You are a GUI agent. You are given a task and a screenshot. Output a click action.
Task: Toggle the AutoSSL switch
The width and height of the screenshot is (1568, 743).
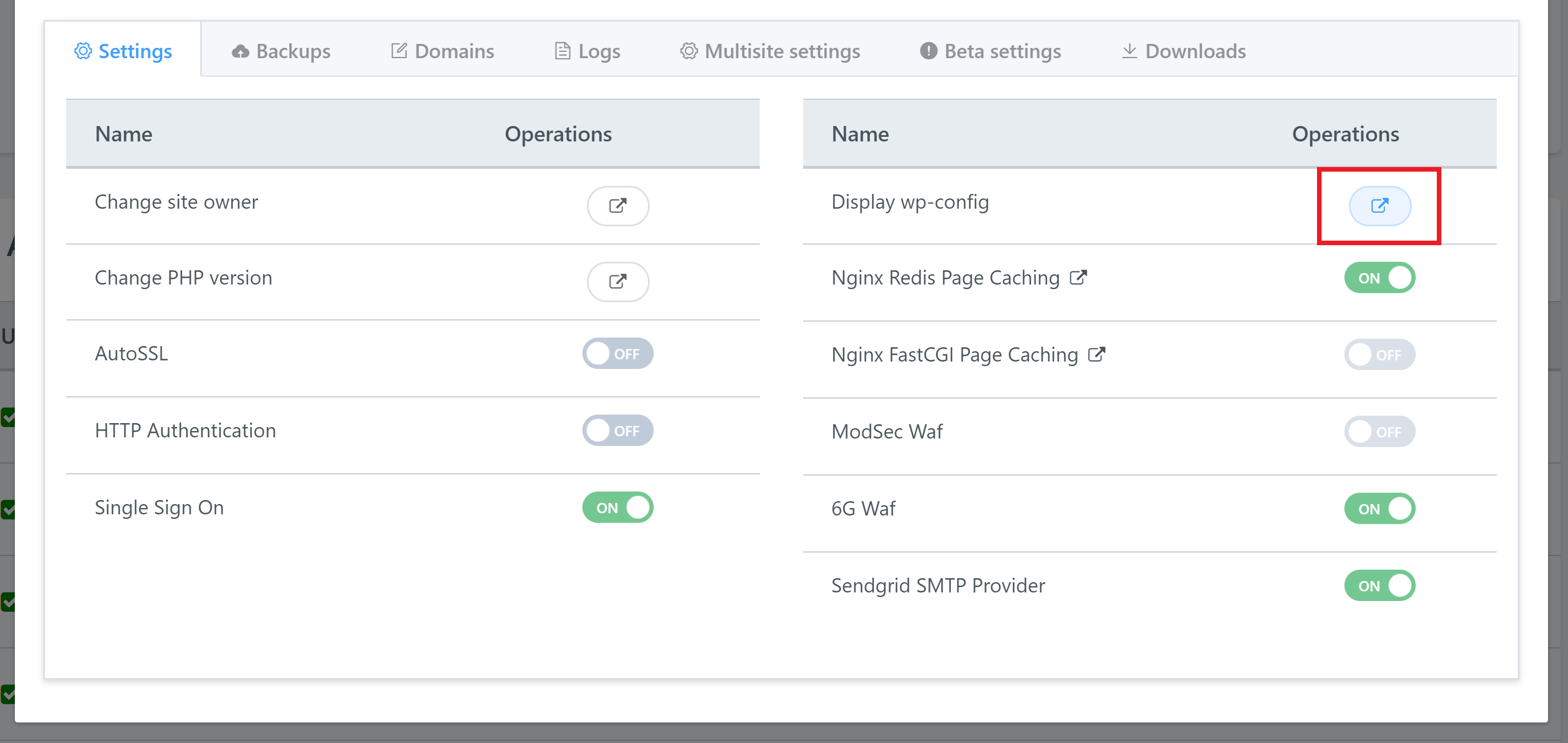(x=618, y=354)
